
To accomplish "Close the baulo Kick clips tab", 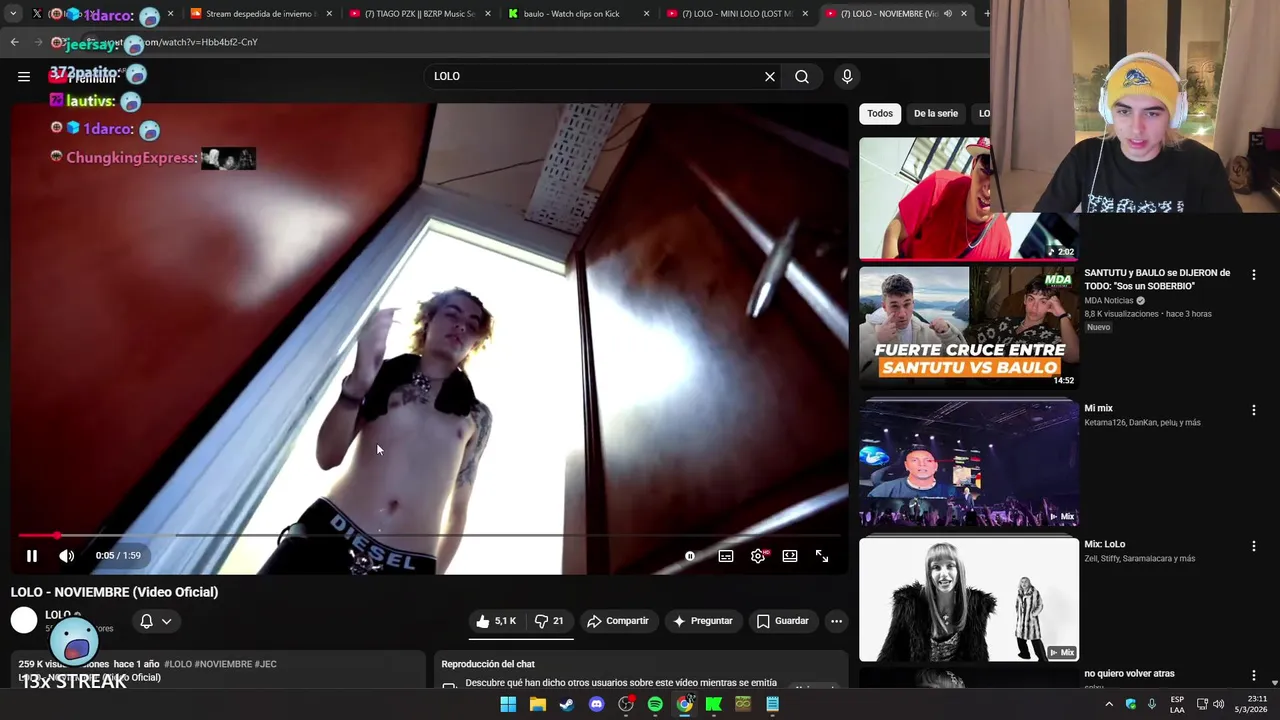I will [x=647, y=14].
